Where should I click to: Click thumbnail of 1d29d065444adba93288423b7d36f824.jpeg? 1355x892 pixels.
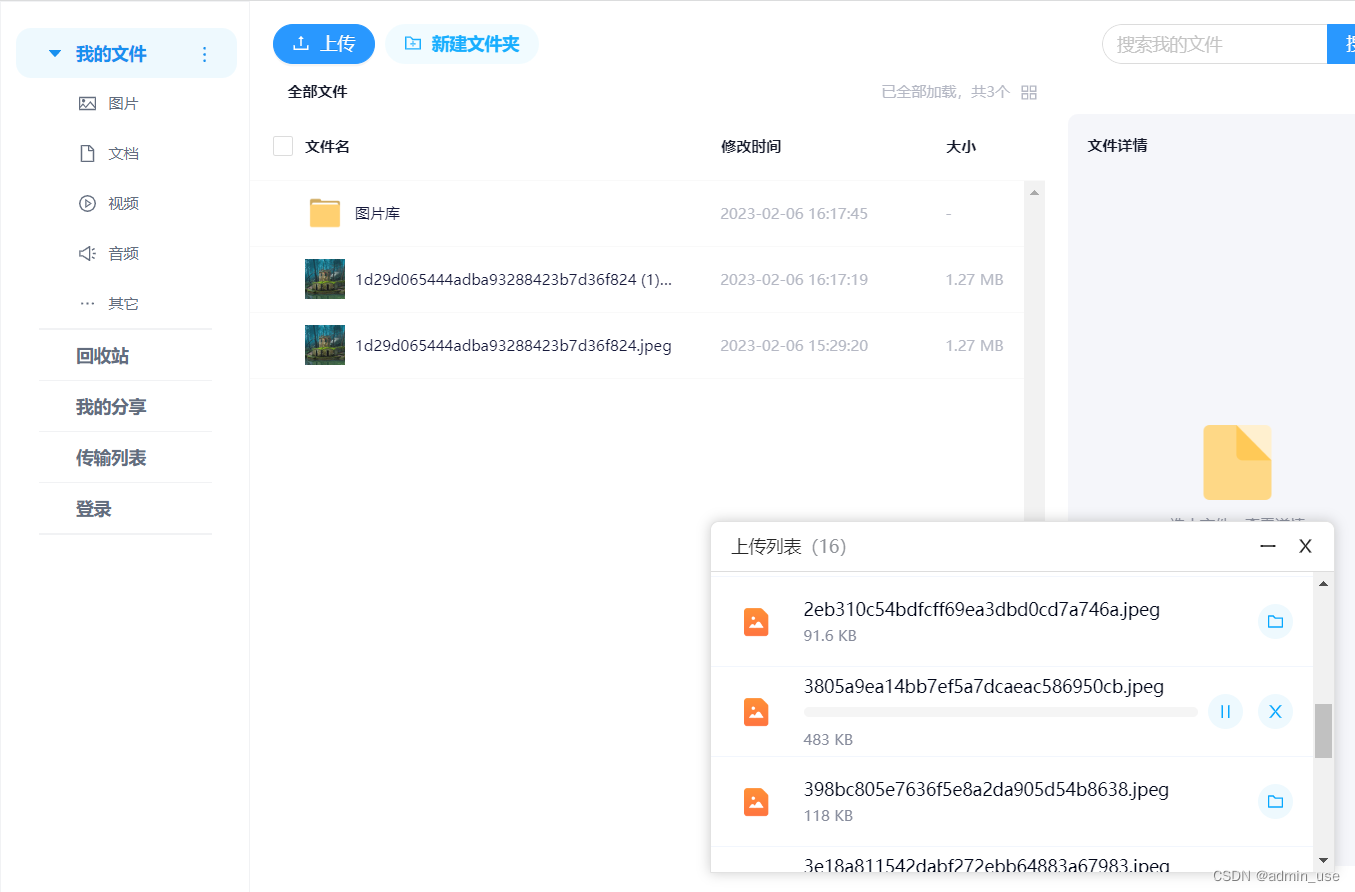coord(325,345)
